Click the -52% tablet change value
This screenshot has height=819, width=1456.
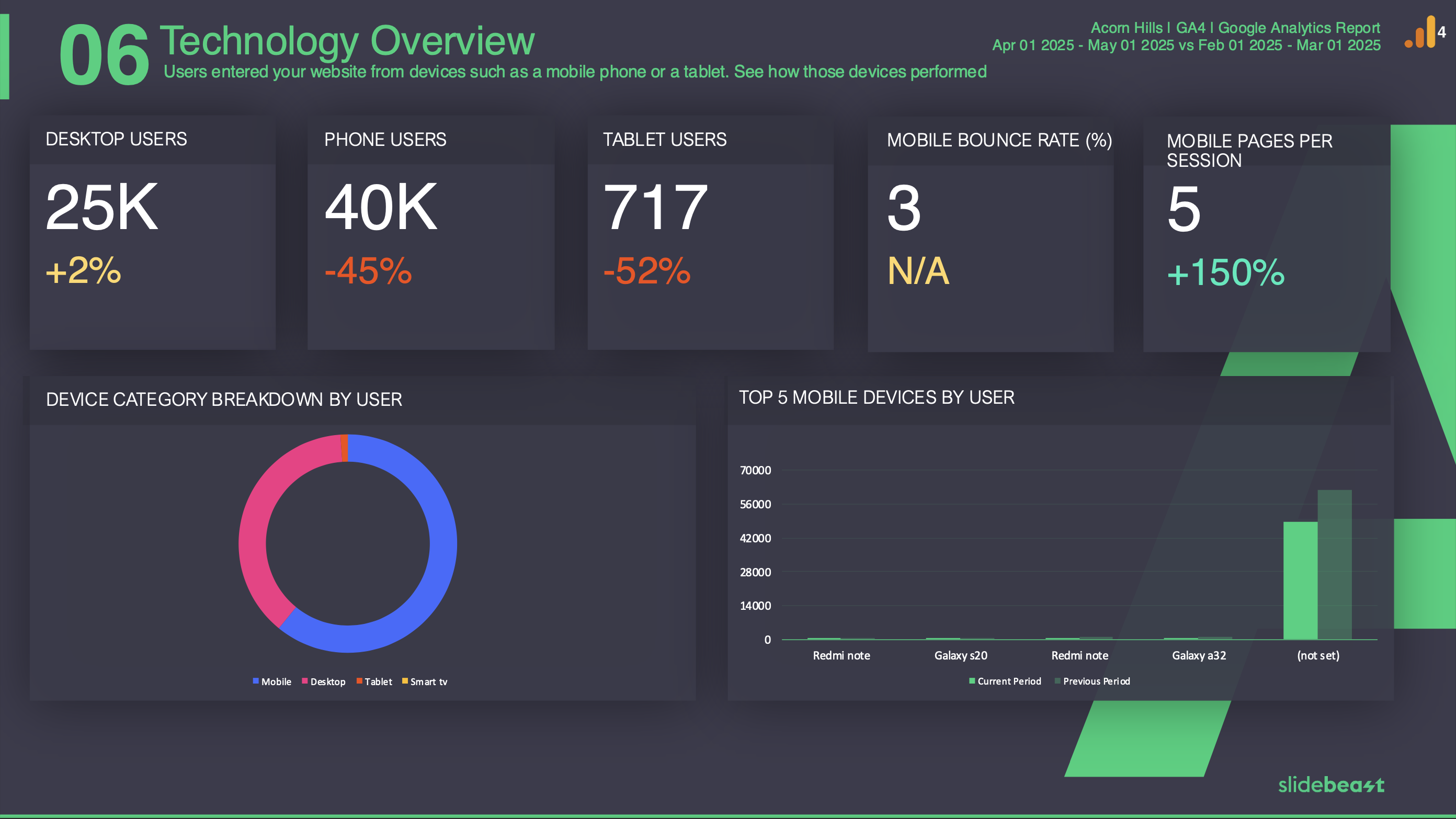pos(647,271)
